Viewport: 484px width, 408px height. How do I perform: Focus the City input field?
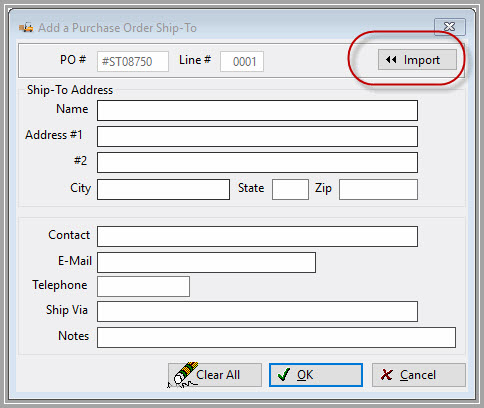pyautogui.click(x=163, y=189)
